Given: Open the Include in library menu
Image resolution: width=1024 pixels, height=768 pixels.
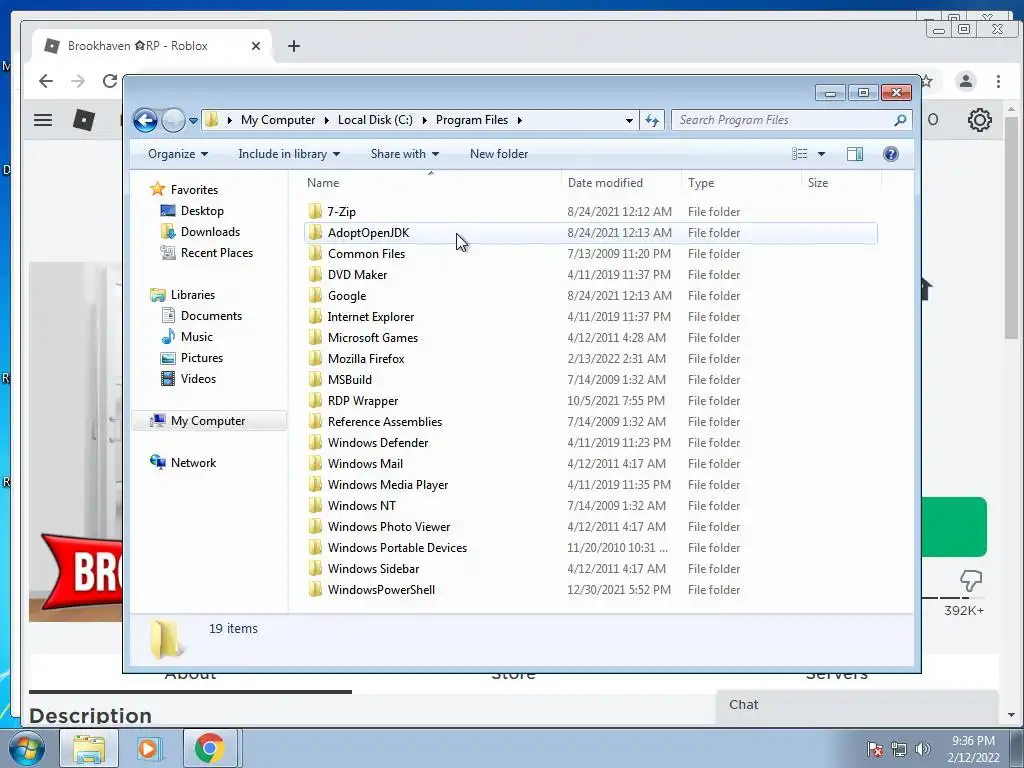Looking at the screenshot, I should tap(289, 154).
